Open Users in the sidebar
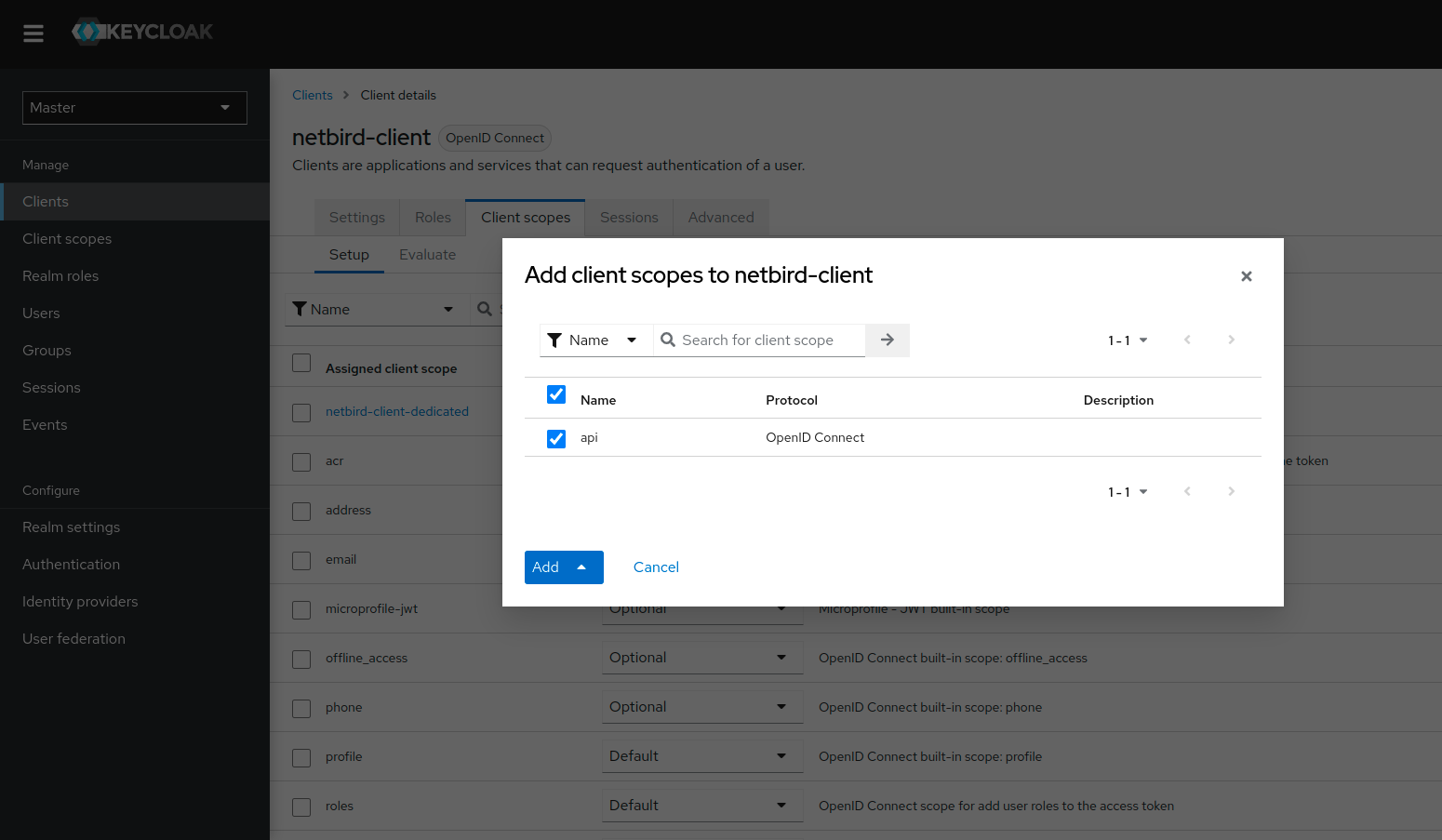The image size is (1442, 840). pos(41,313)
